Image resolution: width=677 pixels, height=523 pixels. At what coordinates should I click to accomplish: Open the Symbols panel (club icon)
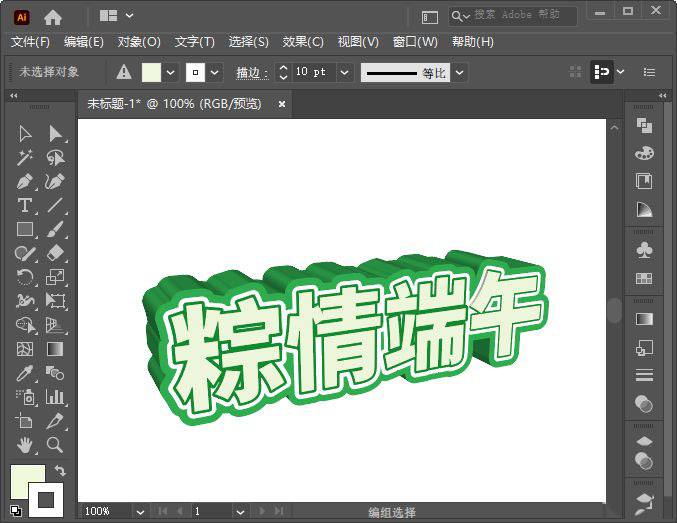click(644, 250)
